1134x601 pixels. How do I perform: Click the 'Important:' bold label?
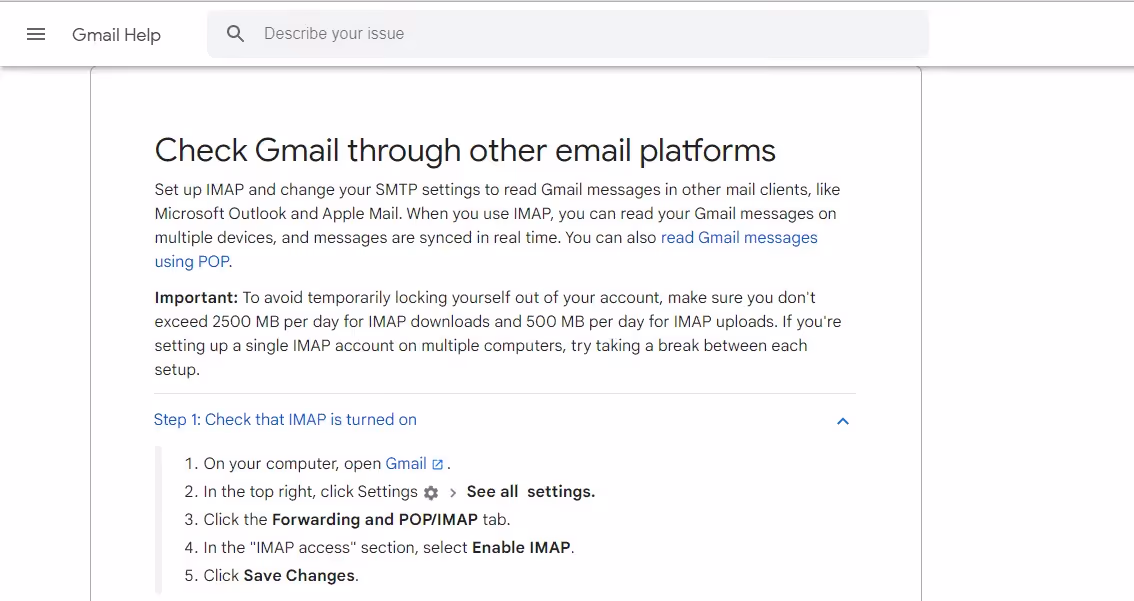(x=196, y=298)
